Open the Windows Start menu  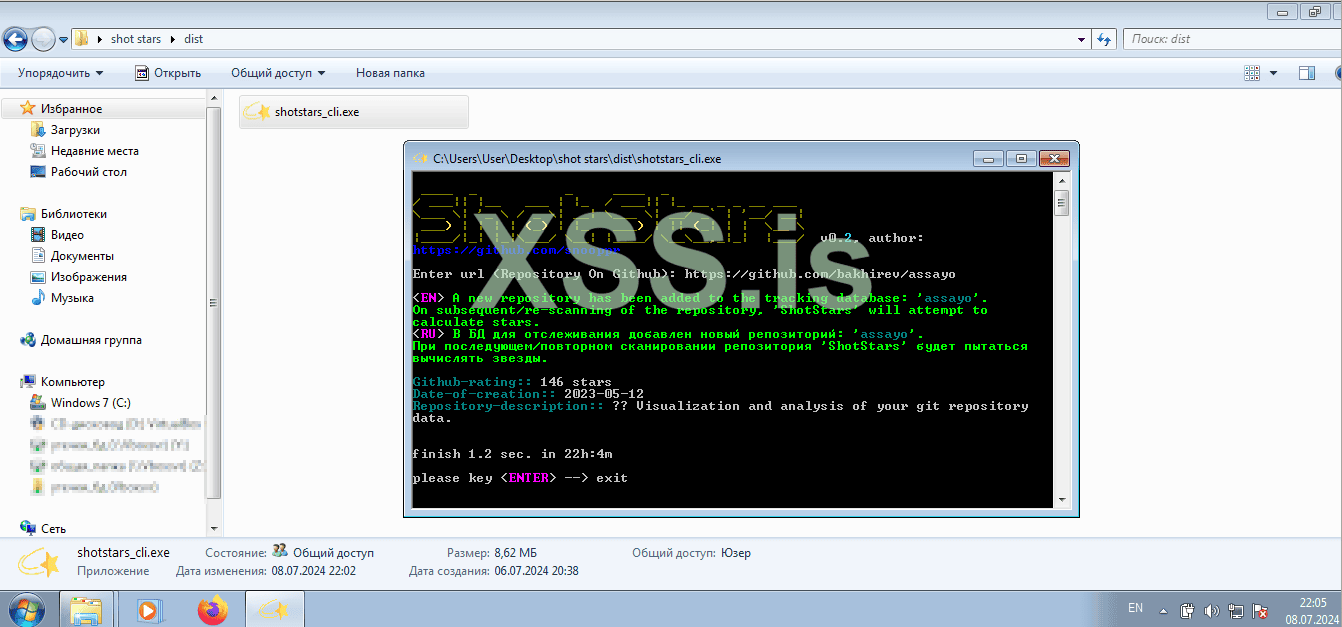[x=25, y=609]
